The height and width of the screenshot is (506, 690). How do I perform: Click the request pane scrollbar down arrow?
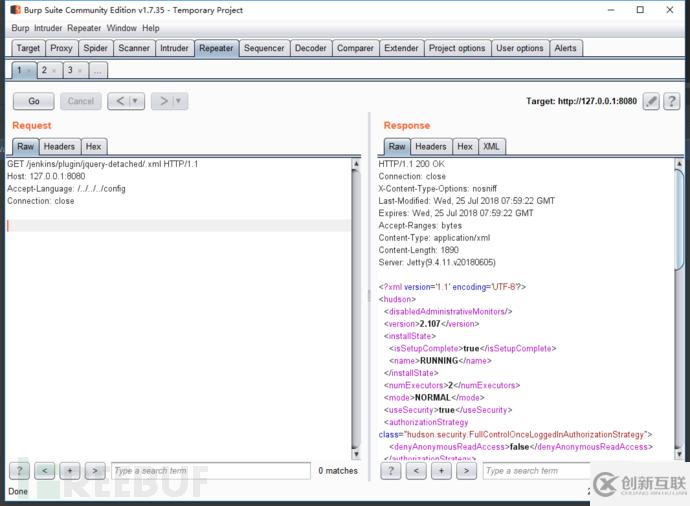[356, 454]
